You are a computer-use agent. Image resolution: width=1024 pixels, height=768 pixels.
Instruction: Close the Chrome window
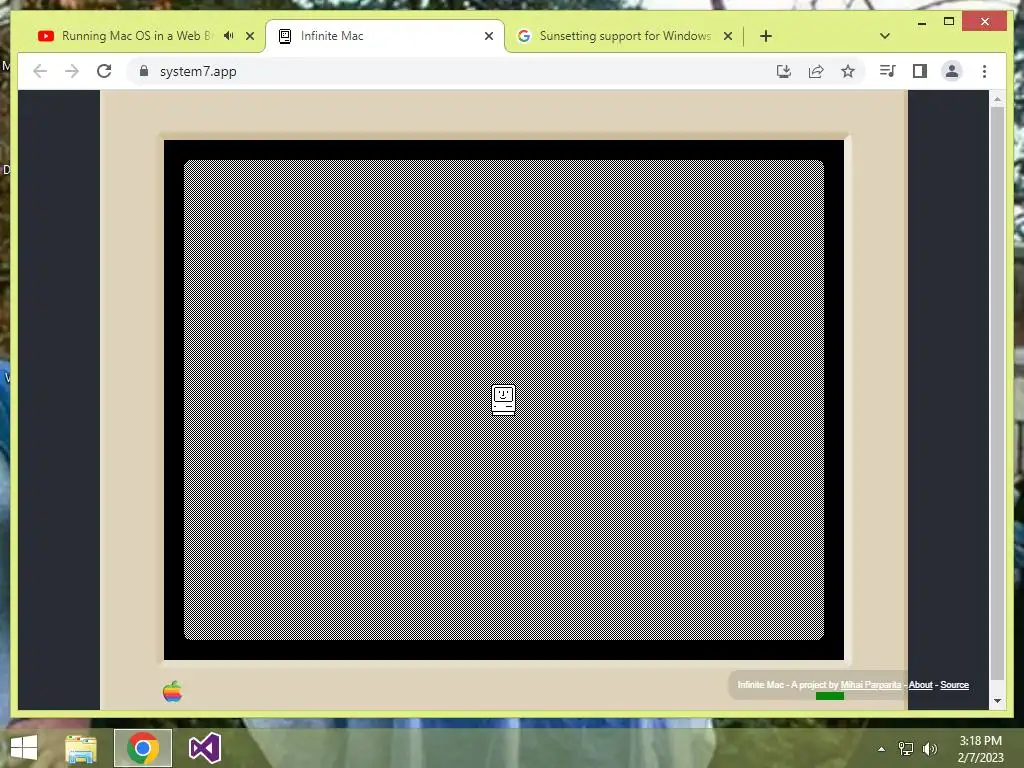click(x=985, y=22)
